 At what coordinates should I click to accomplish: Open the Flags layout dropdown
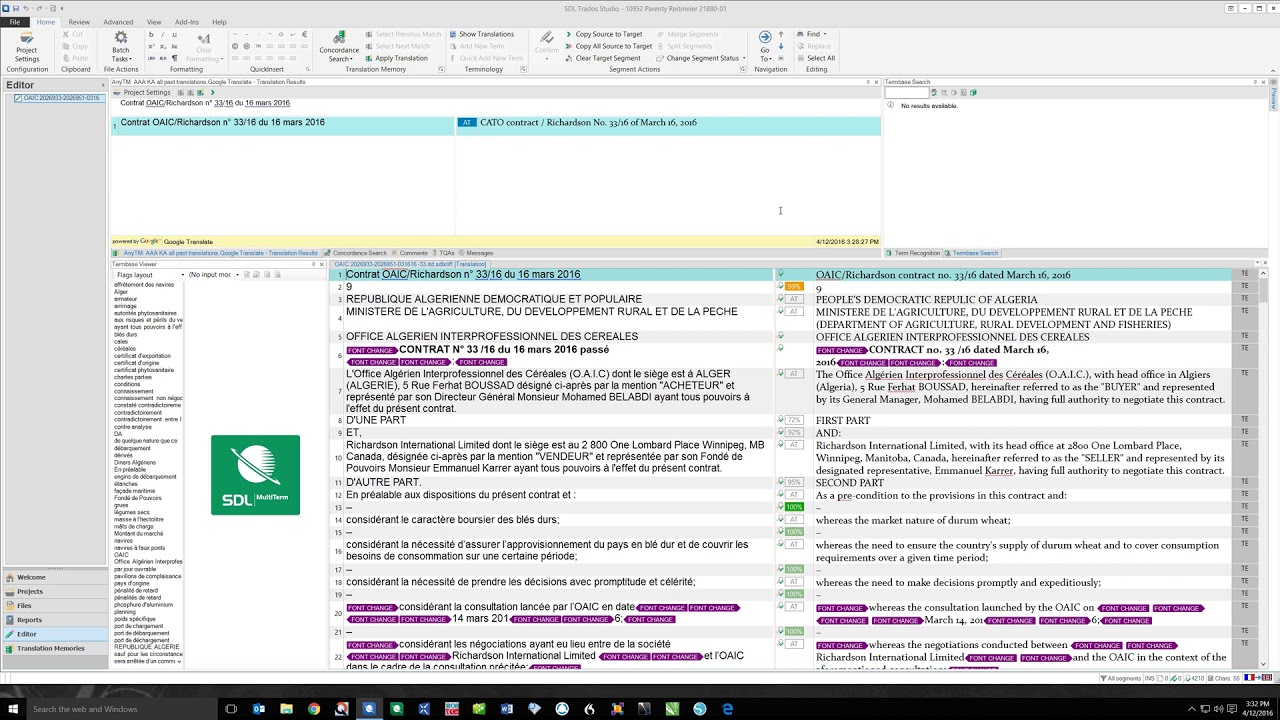149,274
